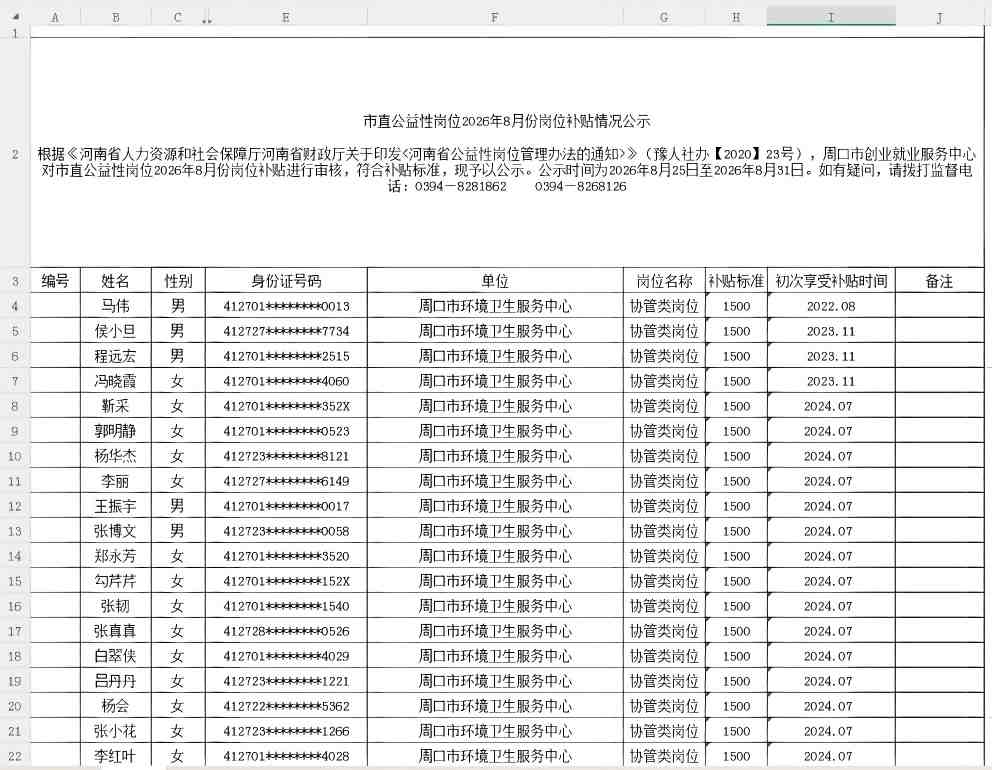This screenshot has height=770, width=992.
Task: Click header cell 编号
Action: pos(55,281)
